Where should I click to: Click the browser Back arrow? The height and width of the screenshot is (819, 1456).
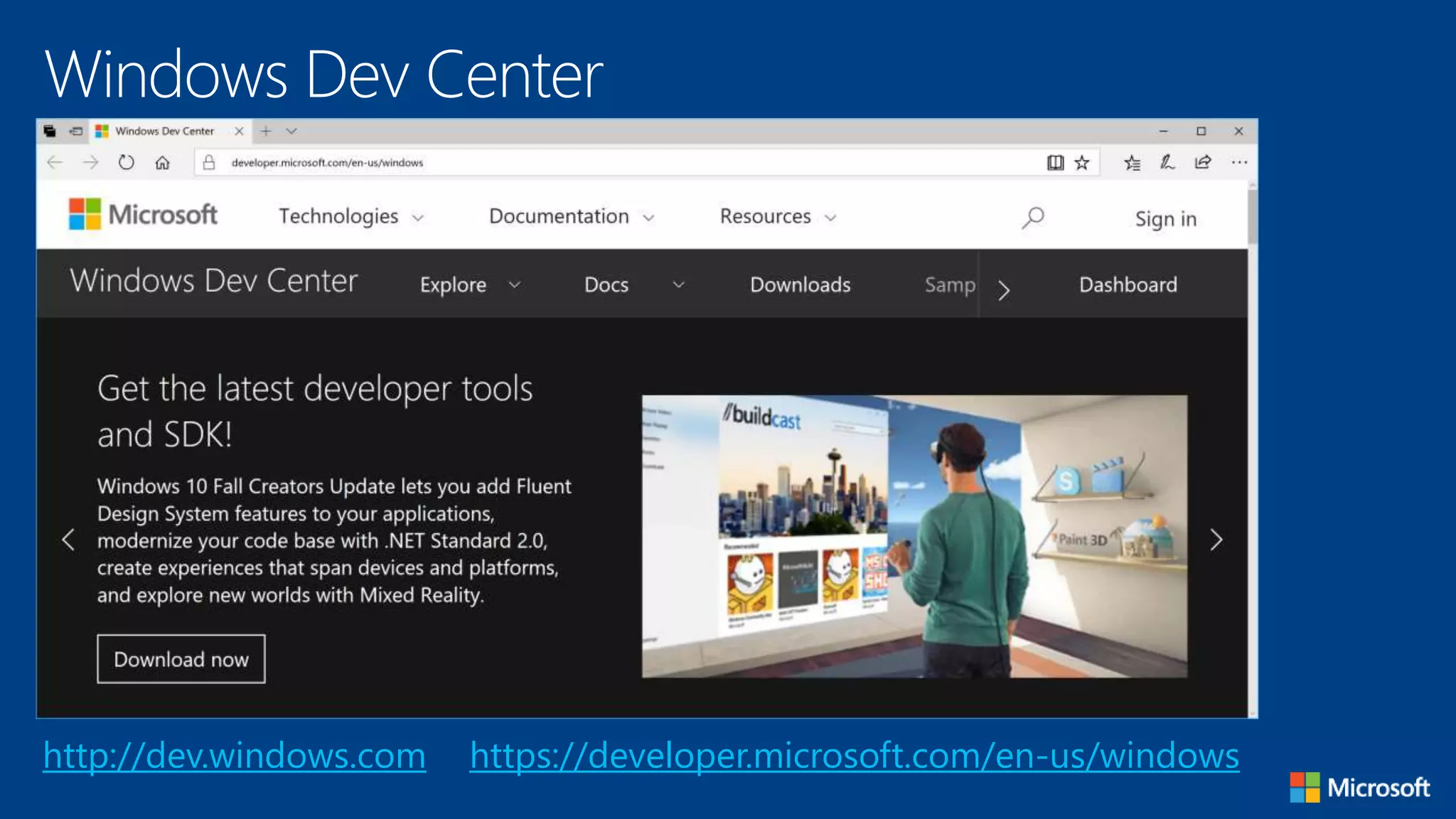[55, 163]
